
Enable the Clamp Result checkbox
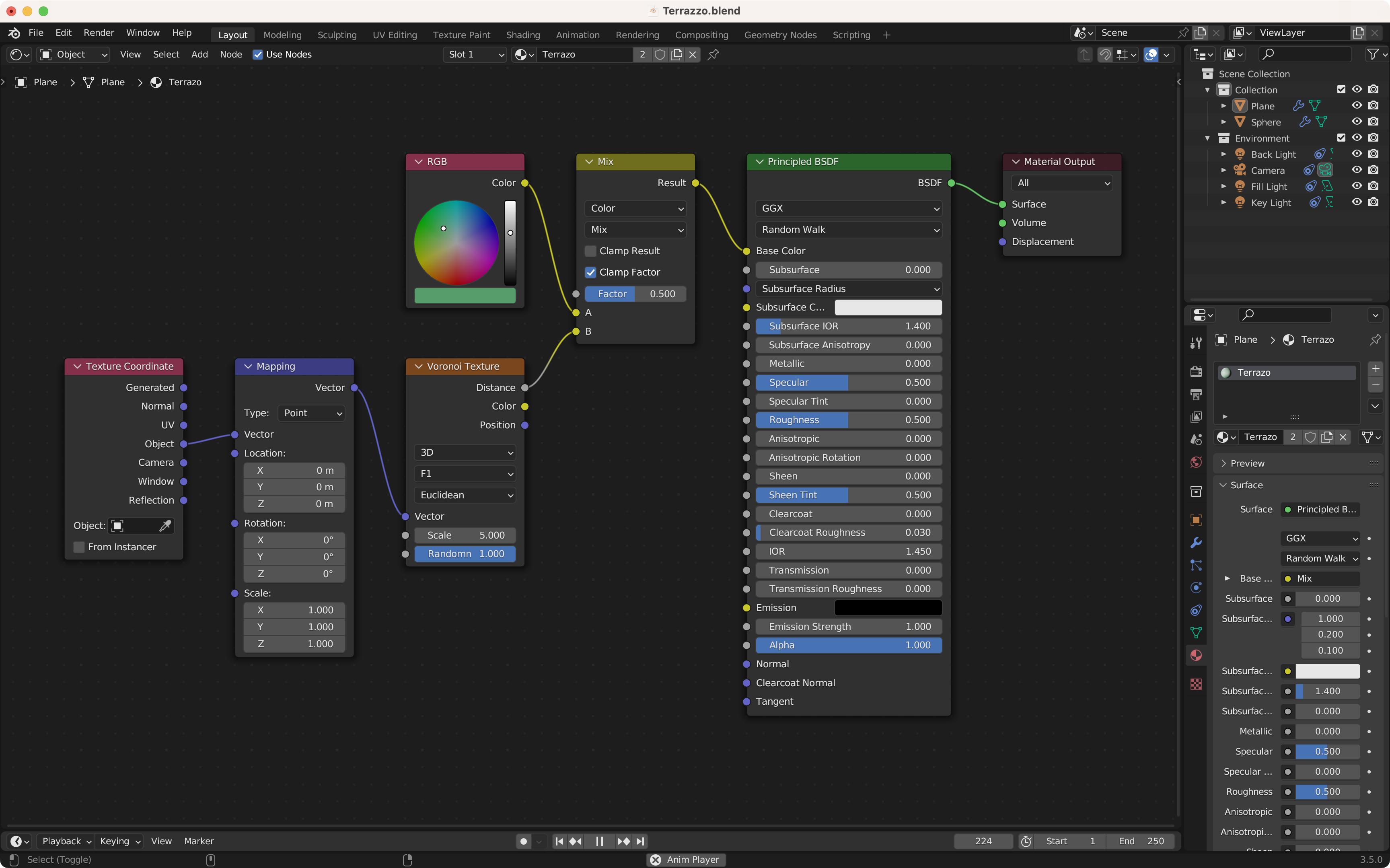(x=590, y=251)
